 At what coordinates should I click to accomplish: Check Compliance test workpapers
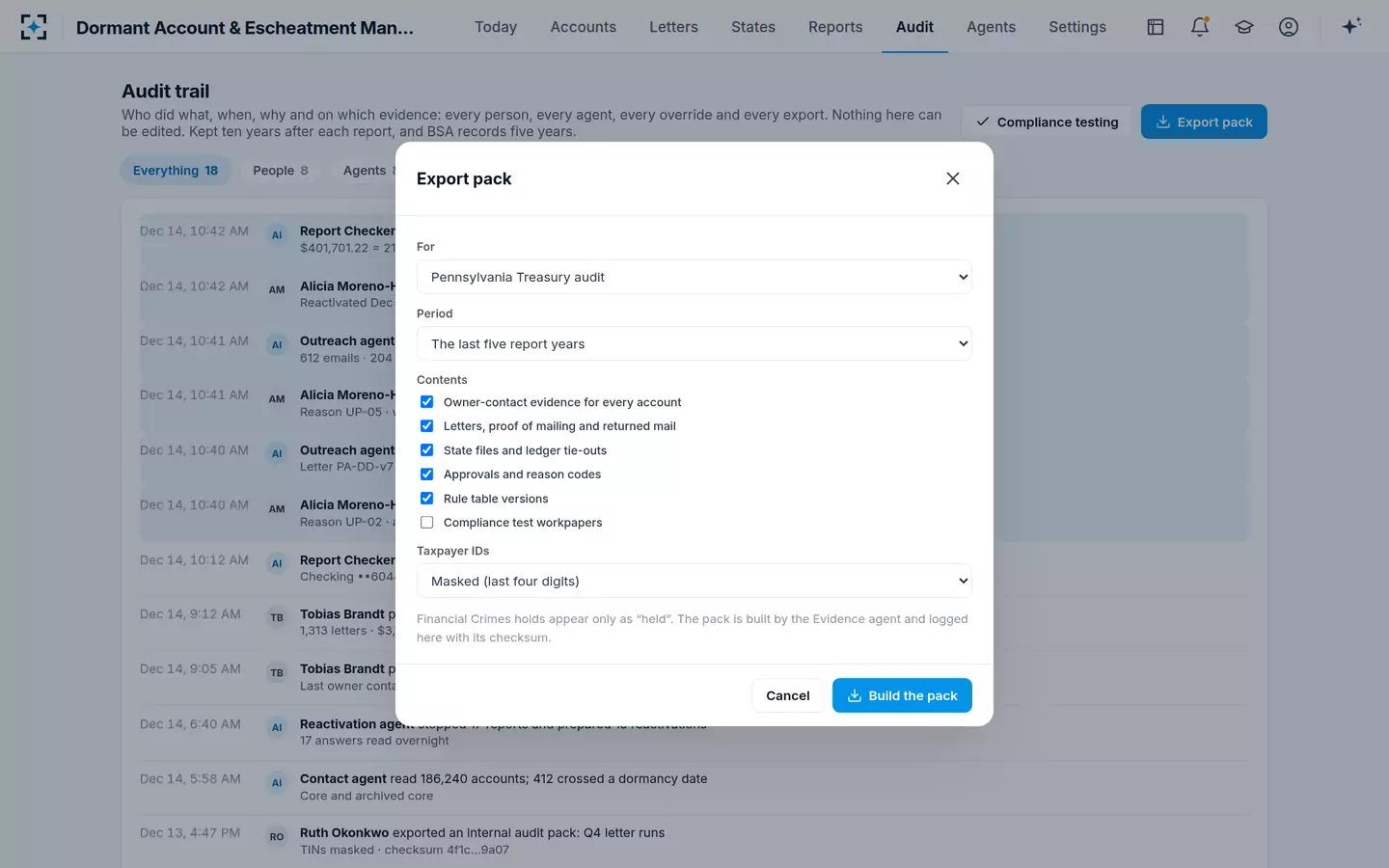click(x=426, y=523)
